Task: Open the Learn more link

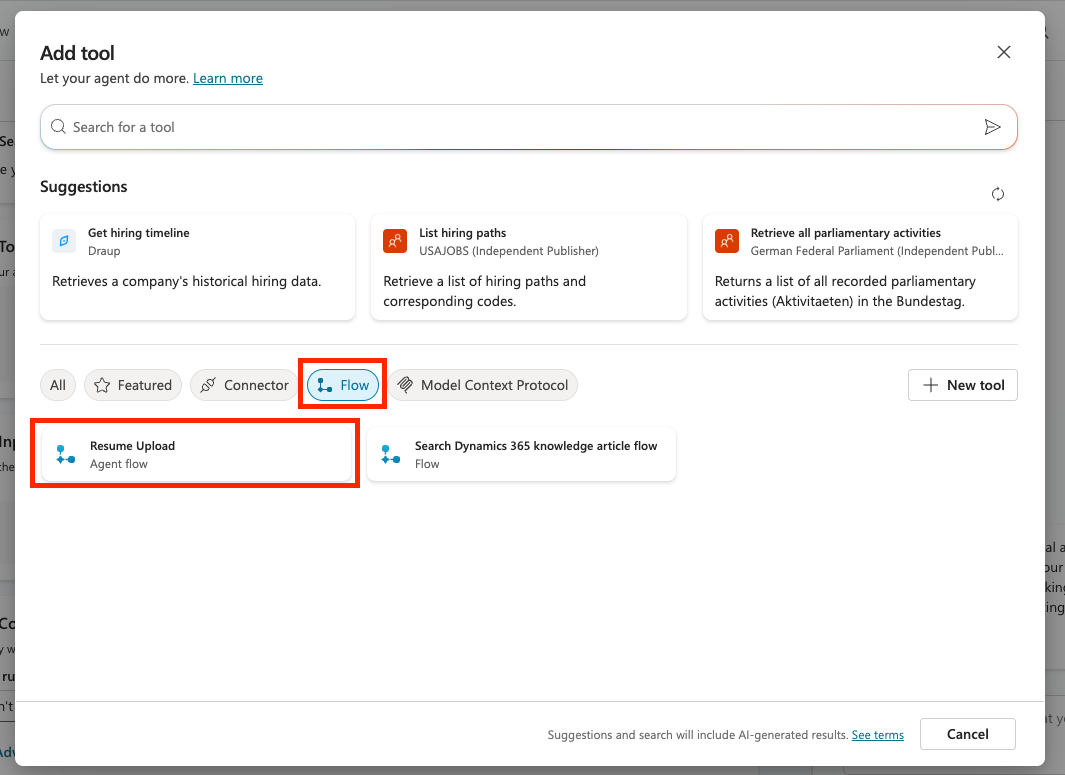Action: 228,78
